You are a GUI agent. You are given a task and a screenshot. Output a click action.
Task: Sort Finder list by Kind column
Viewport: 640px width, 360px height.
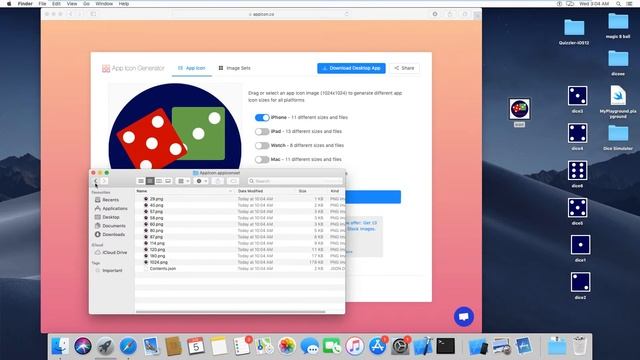click(336, 191)
